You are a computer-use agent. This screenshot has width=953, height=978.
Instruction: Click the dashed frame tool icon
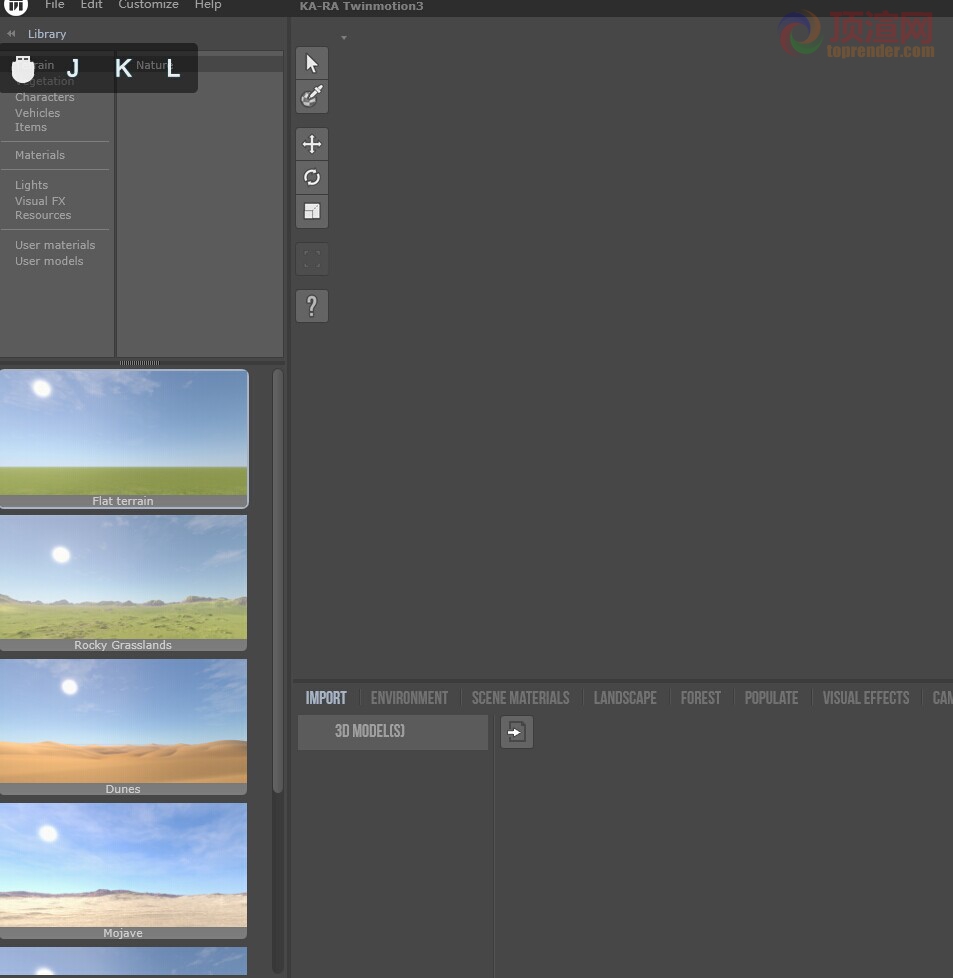coord(312,259)
